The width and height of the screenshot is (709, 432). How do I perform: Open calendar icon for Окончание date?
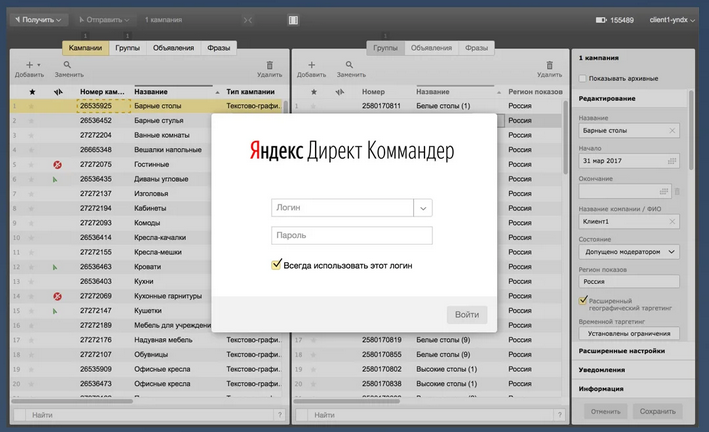pyautogui.click(x=664, y=191)
